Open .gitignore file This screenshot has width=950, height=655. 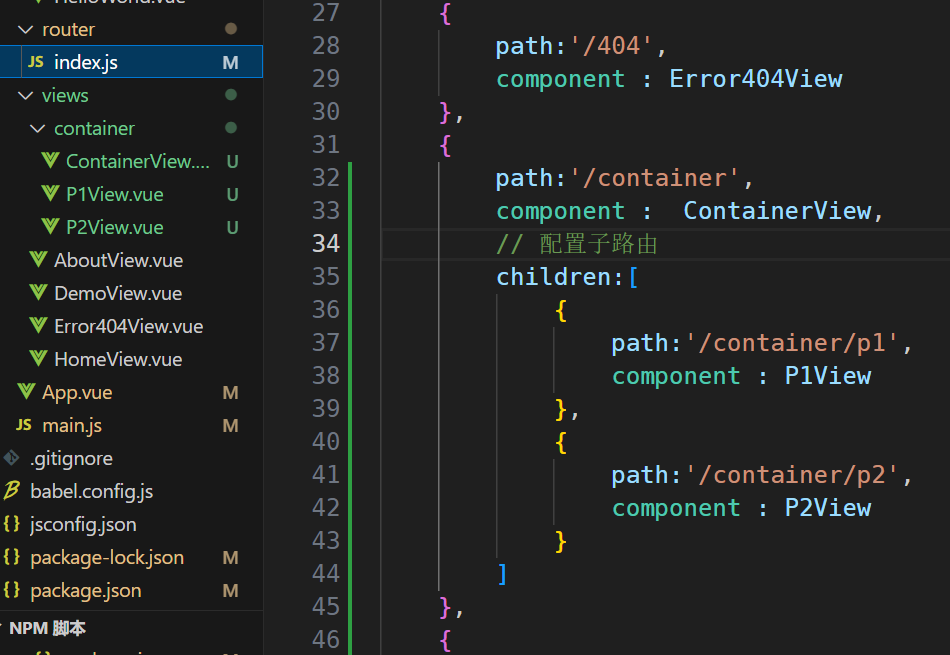71,459
